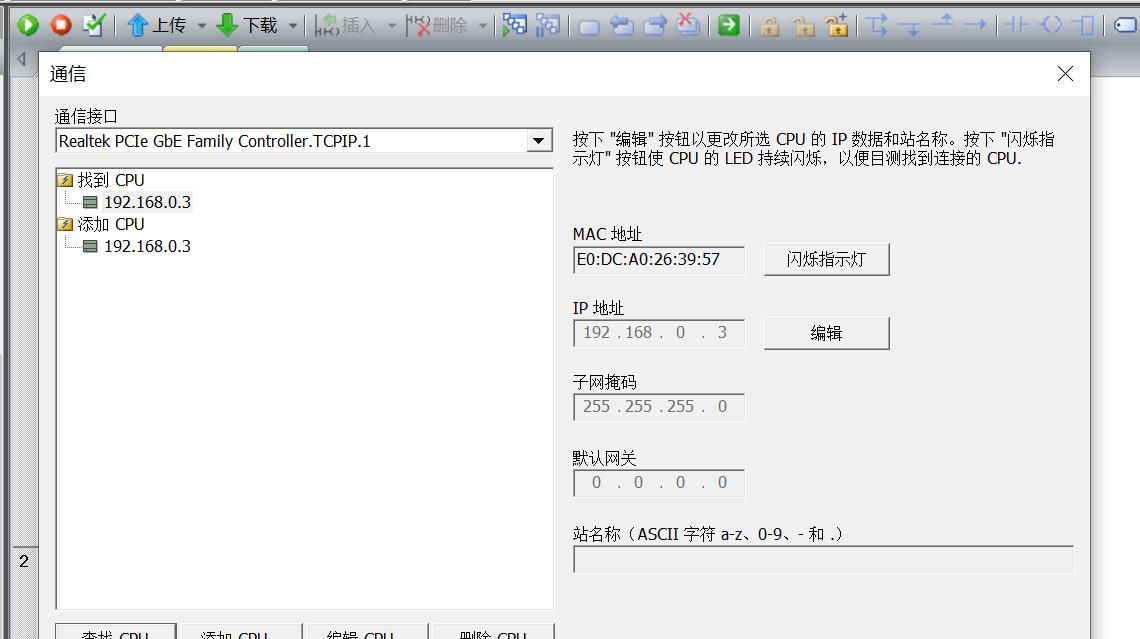The height and width of the screenshot is (639, 1140).
Task: Select 192.168.0.3 under 添加 CPU
Action: click(x=148, y=246)
